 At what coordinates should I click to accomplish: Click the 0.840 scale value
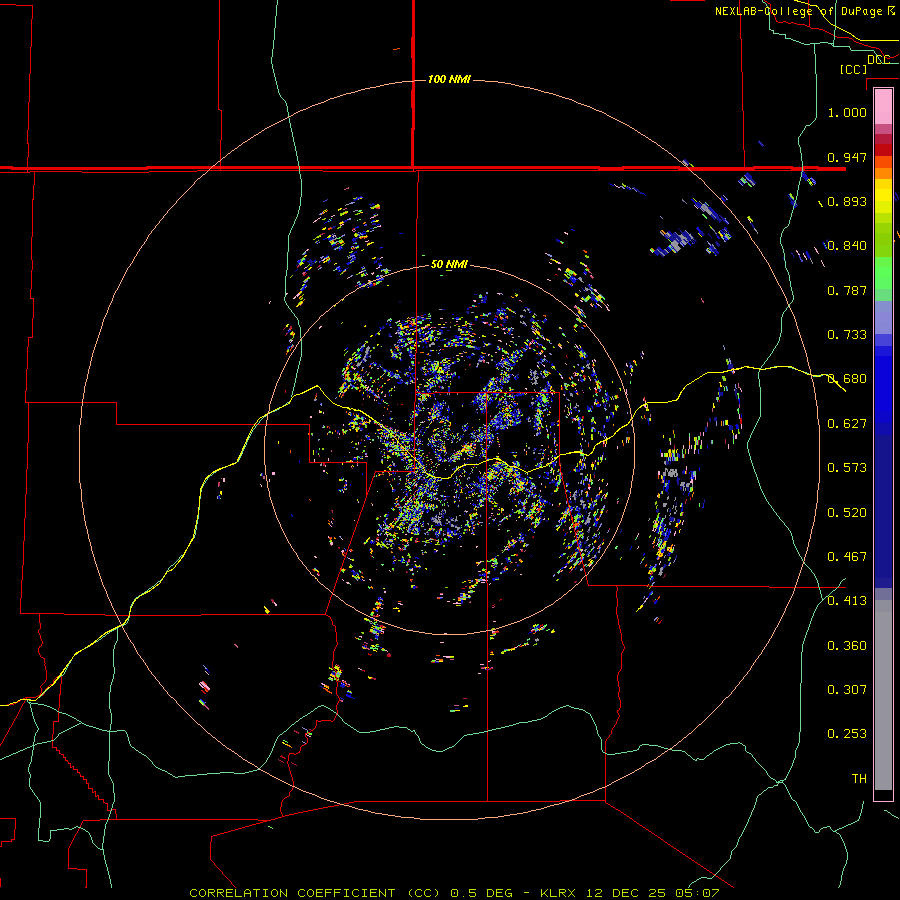click(847, 246)
